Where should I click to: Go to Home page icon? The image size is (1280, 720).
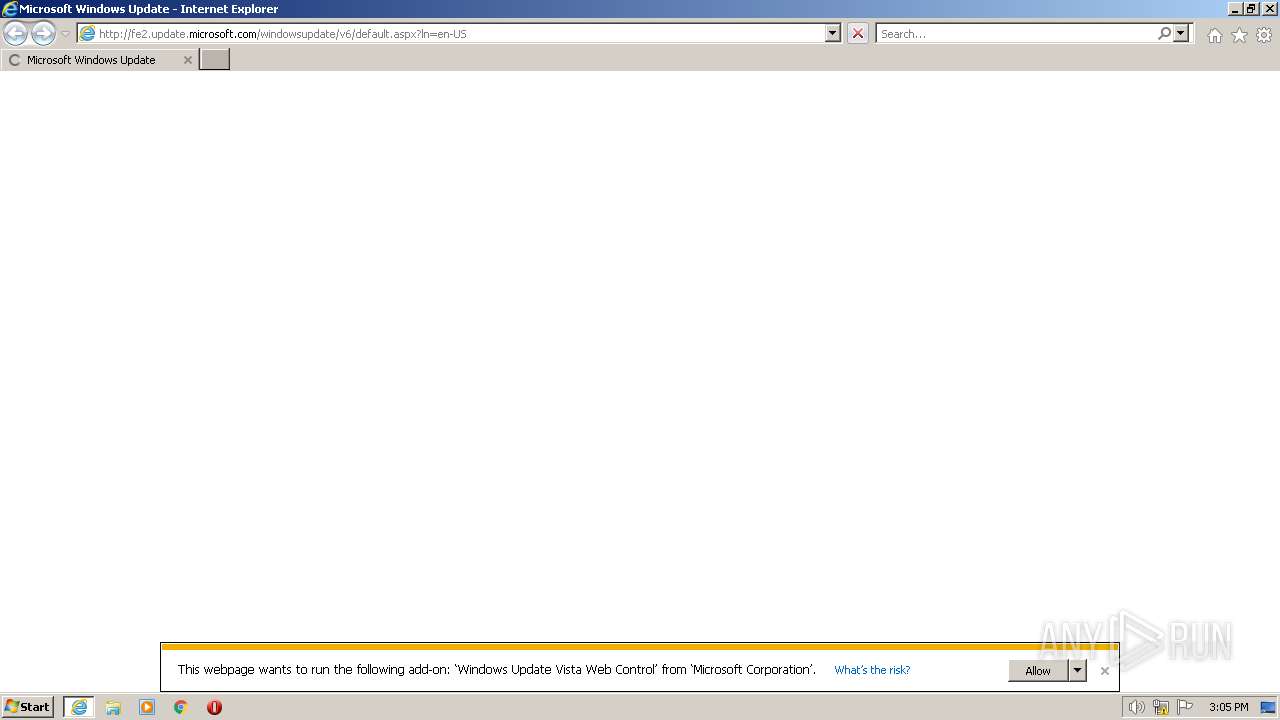(1214, 35)
